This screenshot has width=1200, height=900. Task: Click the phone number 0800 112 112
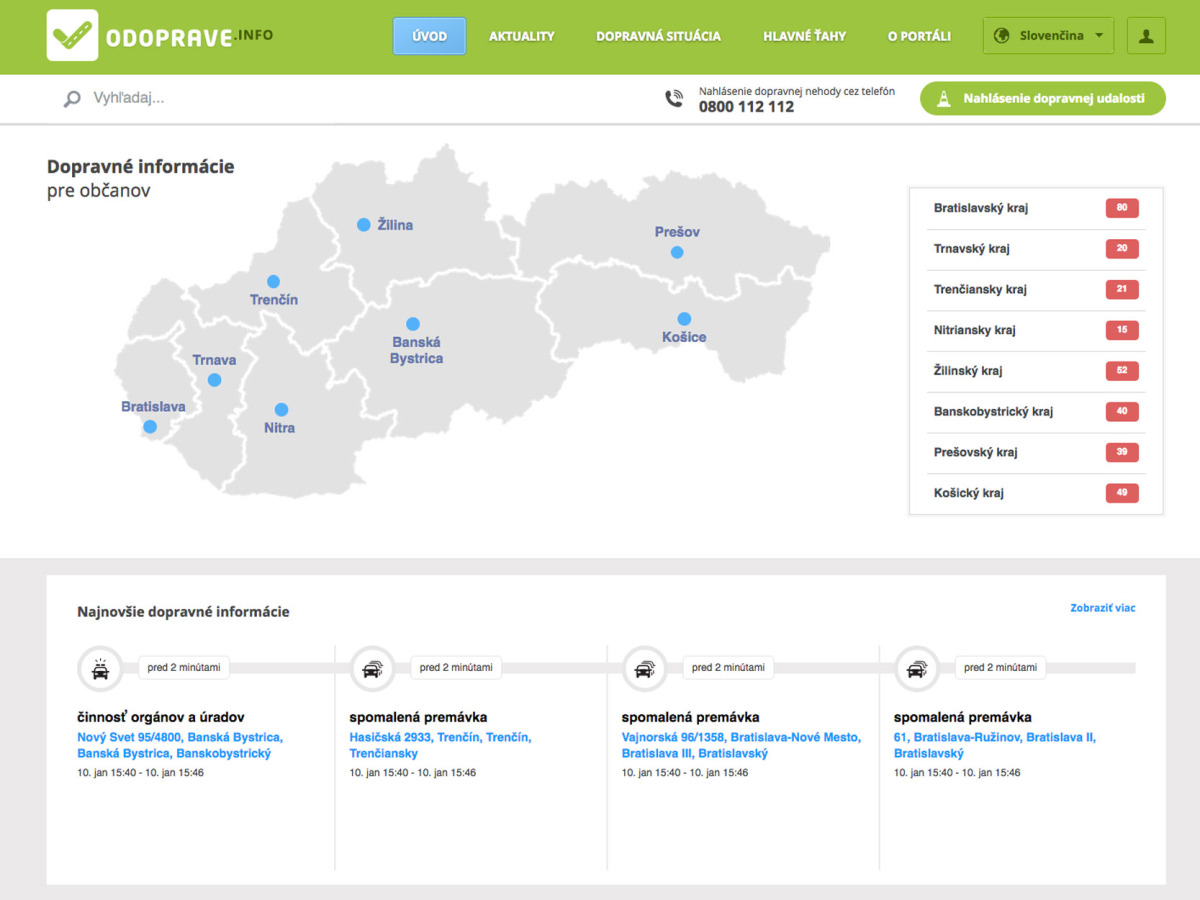pyautogui.click(x=746, y=107)
